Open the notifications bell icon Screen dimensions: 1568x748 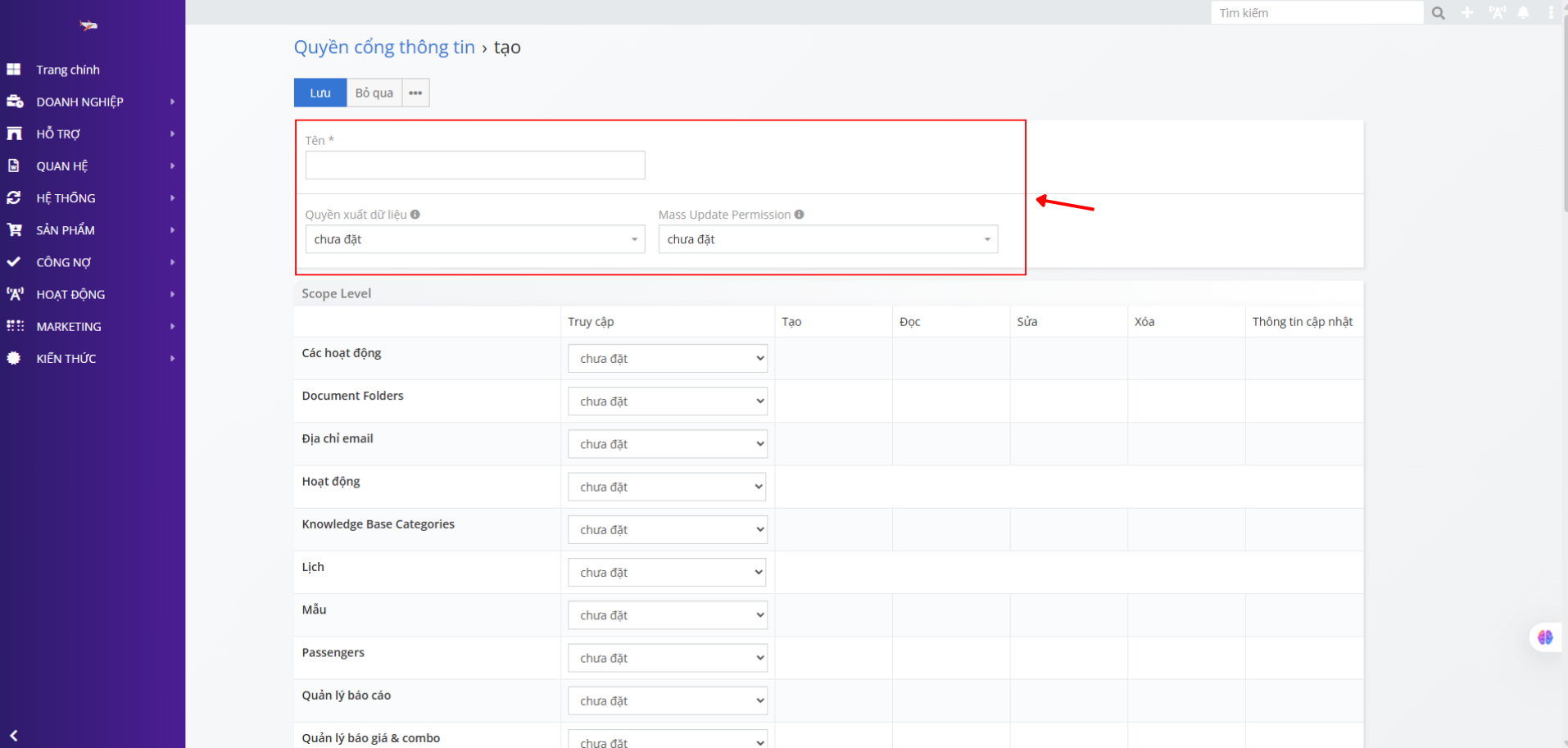1523,13
